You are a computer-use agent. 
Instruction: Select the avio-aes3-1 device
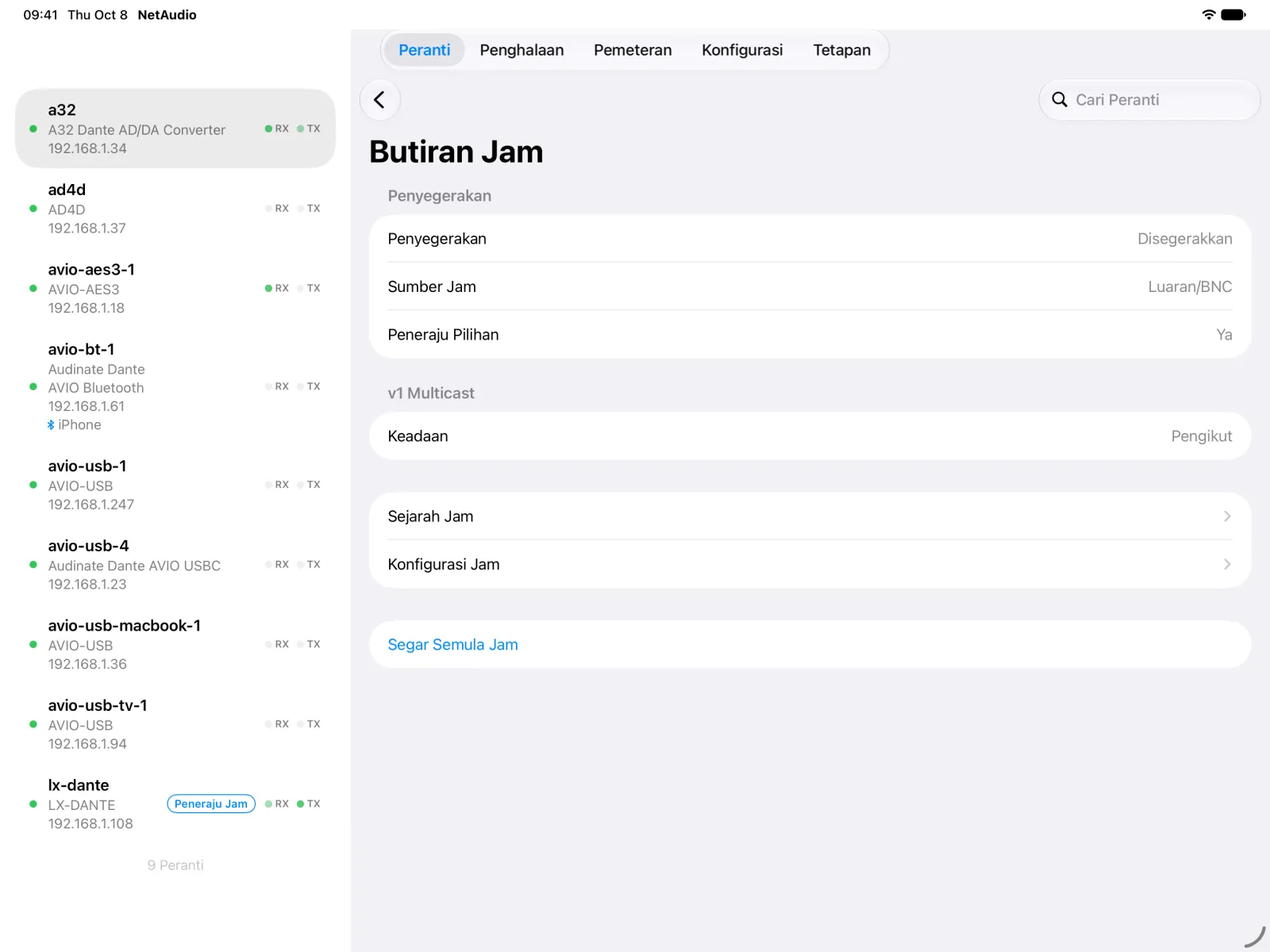pyautogui.click(x=175, y=288)
